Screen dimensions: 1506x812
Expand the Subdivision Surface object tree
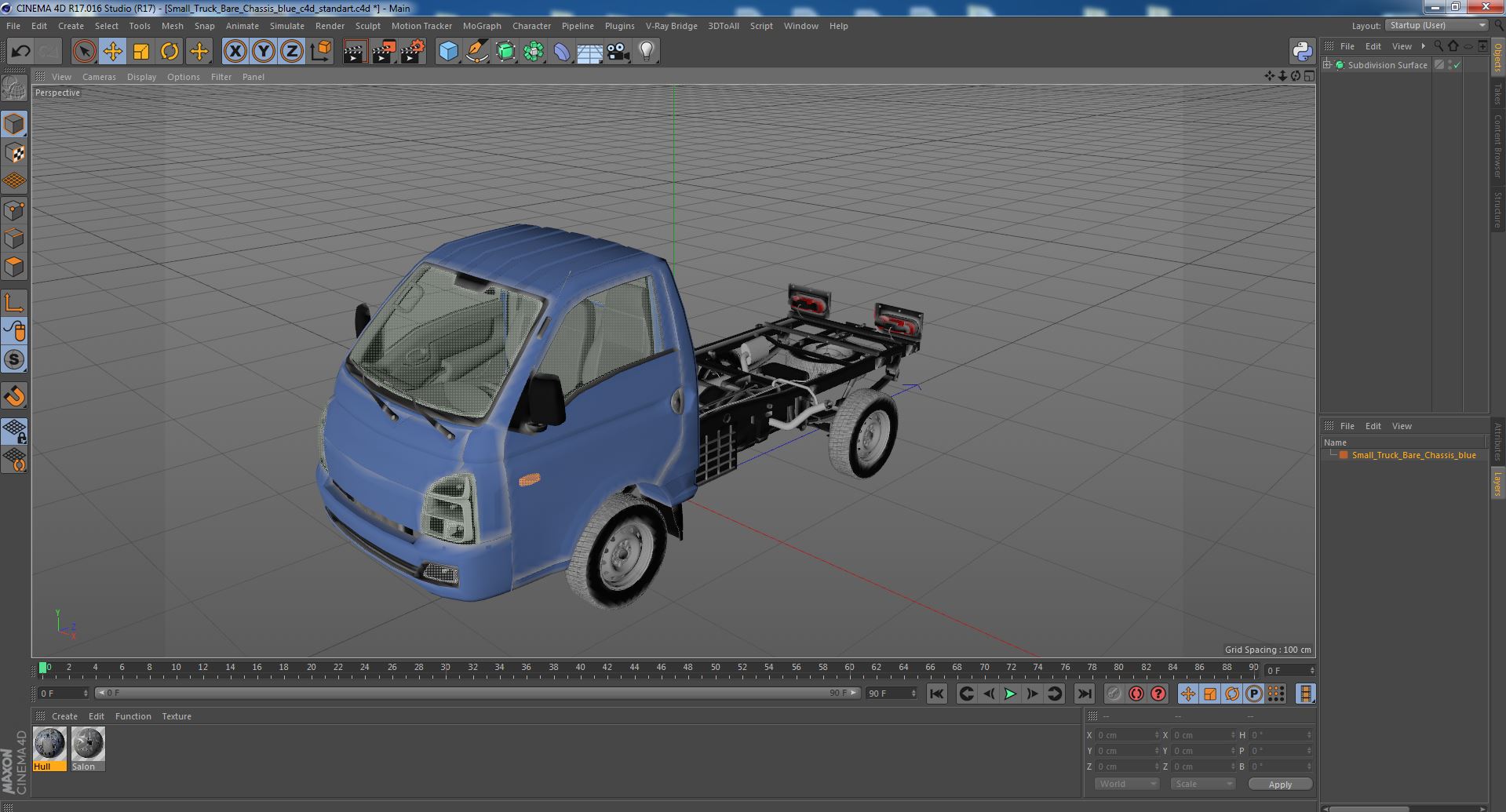[x=1327, y=65]
